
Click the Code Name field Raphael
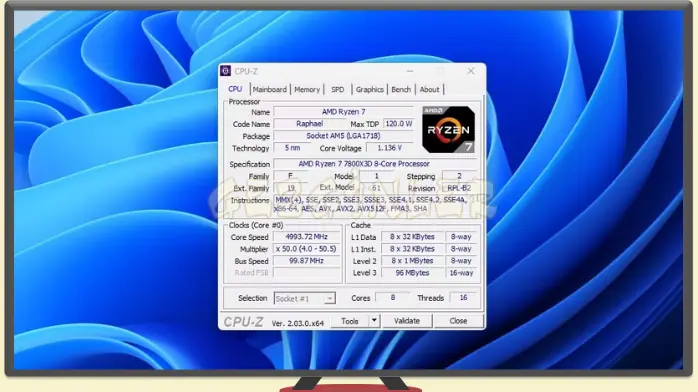tap(309, 124)
